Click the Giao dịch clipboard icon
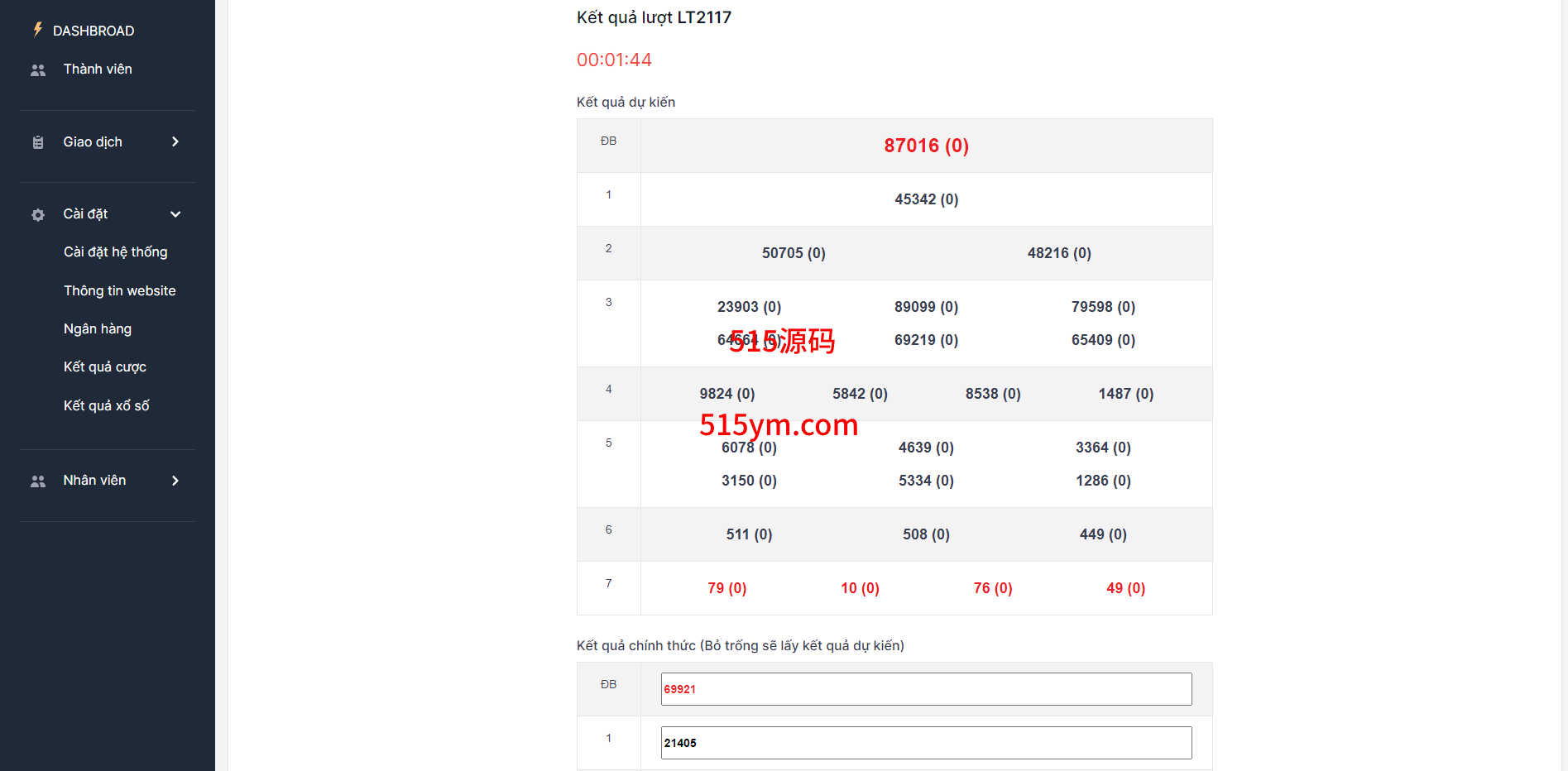The width and height of the screenshot is (1568, 771). (x=38, y=142)
